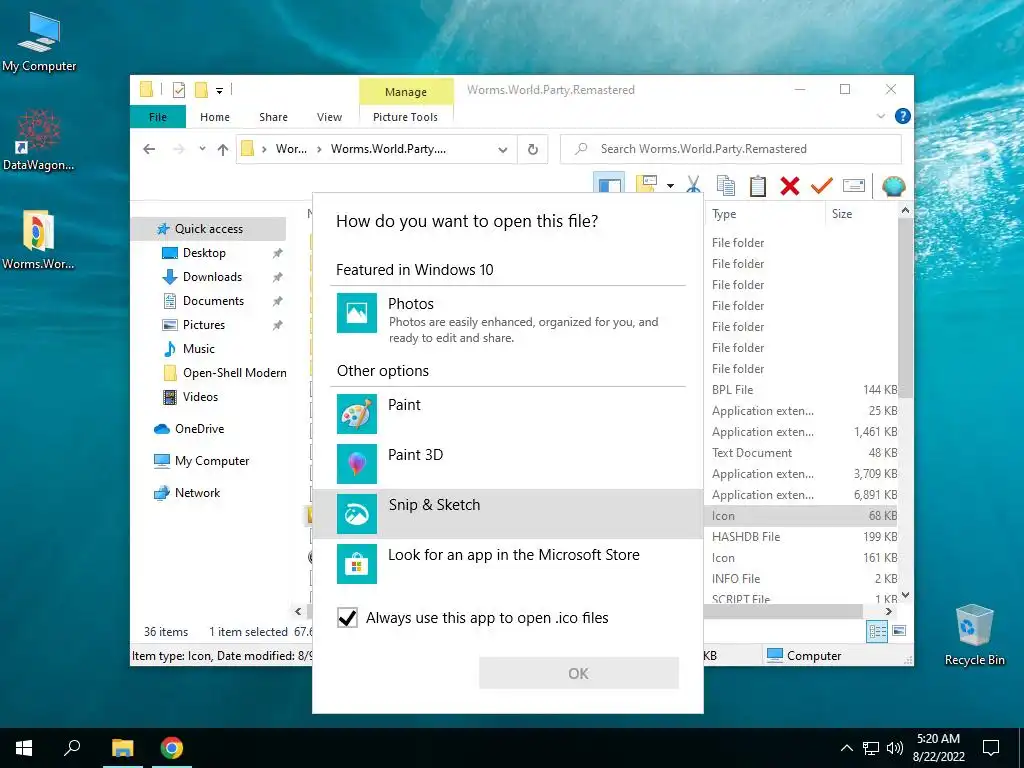Click the seashell Open-Shell settings icon
This screenshot has width=1024, height=768.
pos(893,186)
